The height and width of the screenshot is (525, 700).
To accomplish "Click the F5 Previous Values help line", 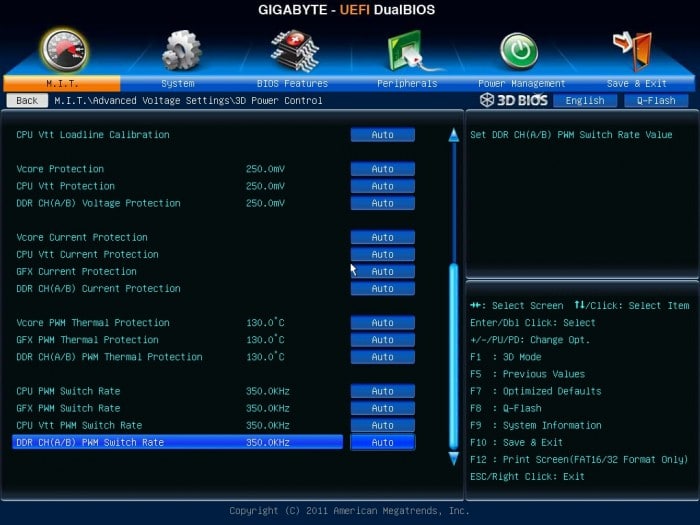I will pos(528,374).
